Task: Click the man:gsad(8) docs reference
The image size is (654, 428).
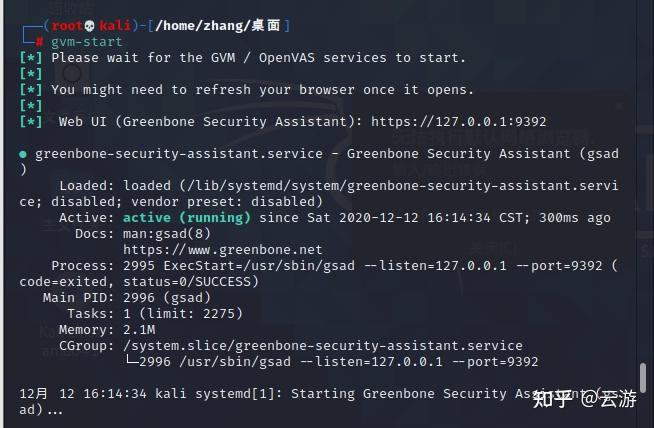Action: click(167, 234)
